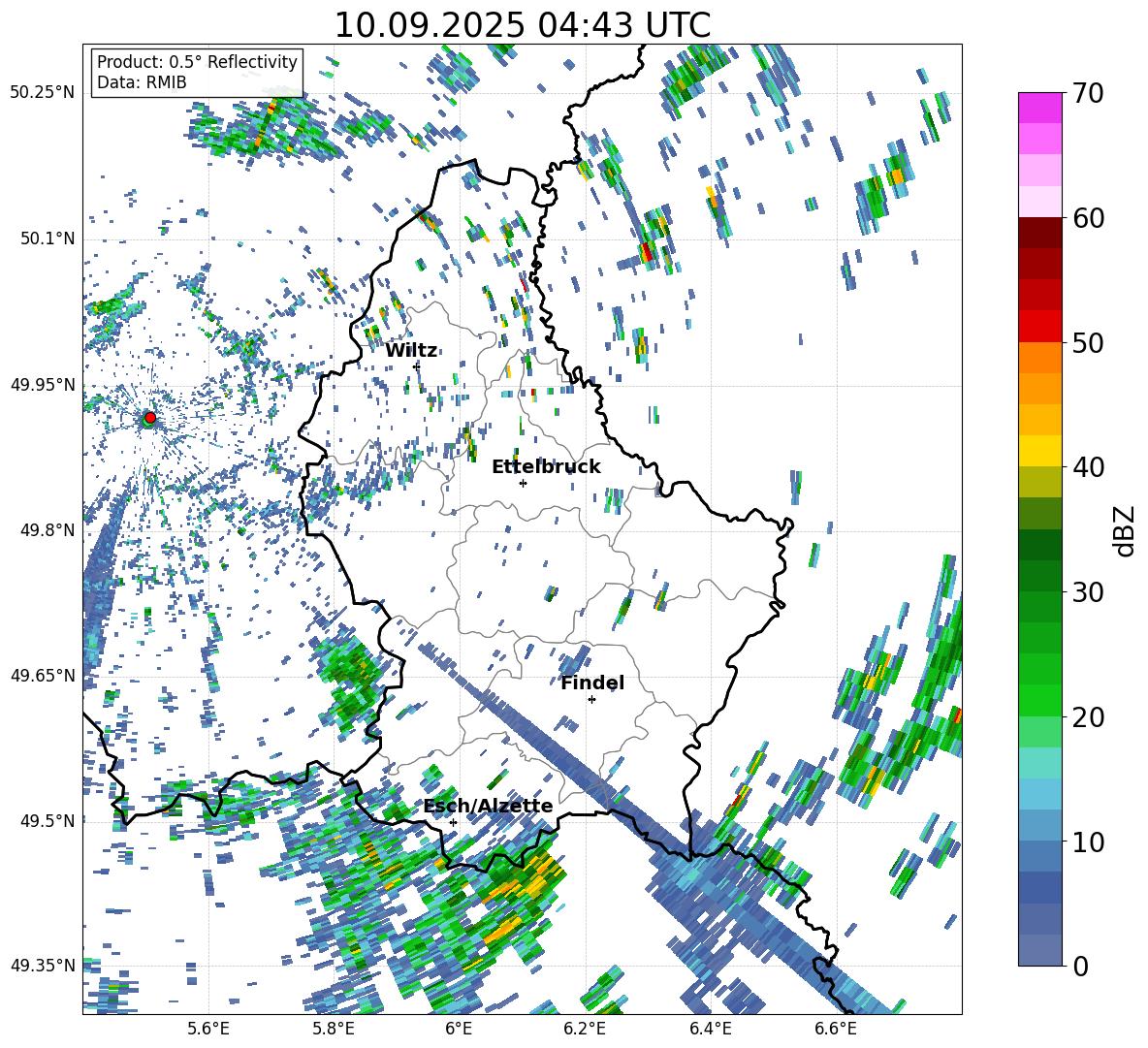Click the title '10.09.2025 04:43 UTC'
The height and width of the screenshot is (1048, 1148).
[523, 25]
